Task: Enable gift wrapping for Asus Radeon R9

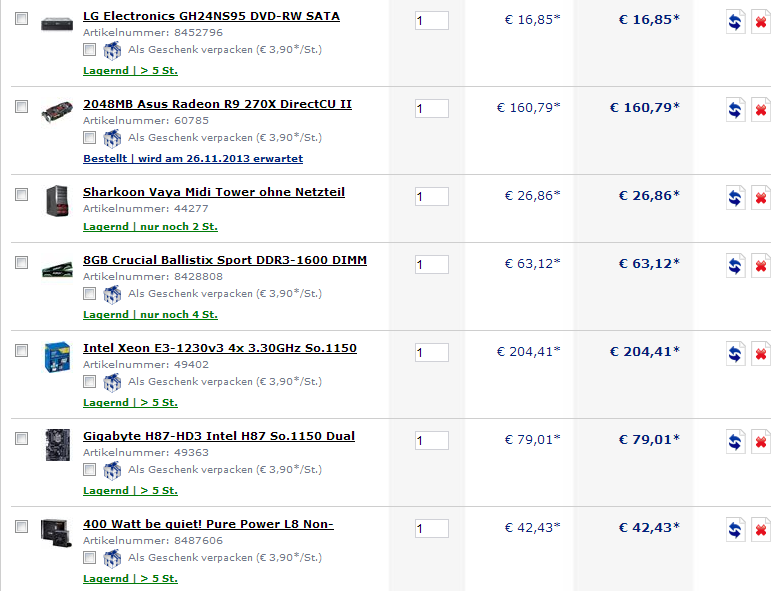Action: point(90,138)
